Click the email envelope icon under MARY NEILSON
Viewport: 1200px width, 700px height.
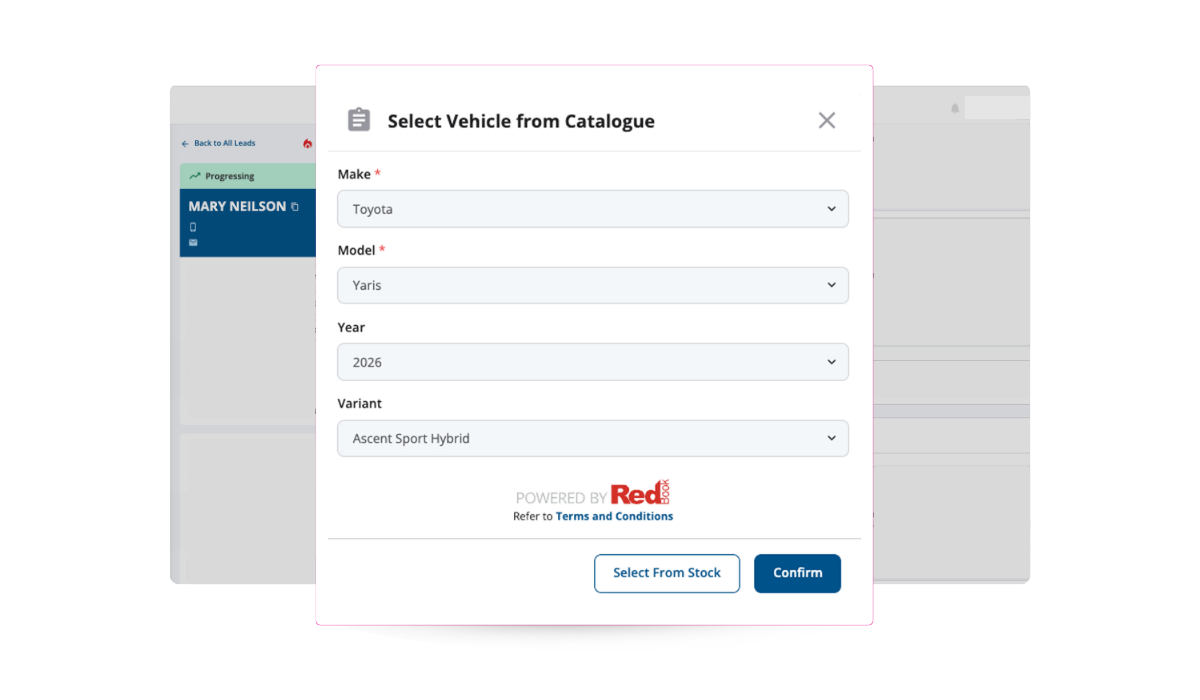[193, 242]
